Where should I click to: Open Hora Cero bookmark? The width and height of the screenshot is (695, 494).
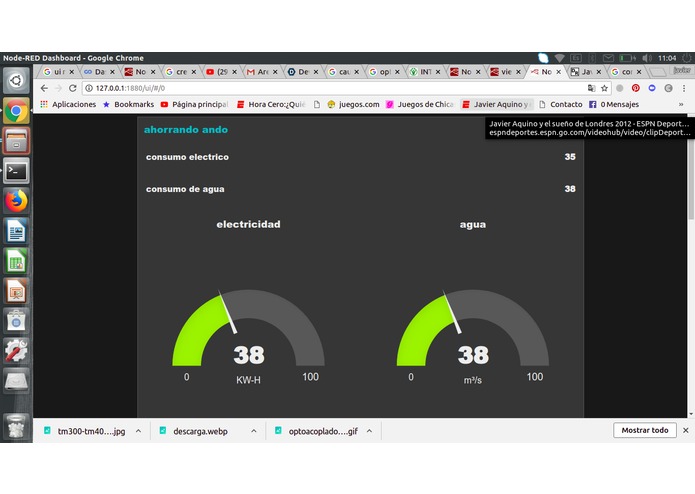pos(271,105)
